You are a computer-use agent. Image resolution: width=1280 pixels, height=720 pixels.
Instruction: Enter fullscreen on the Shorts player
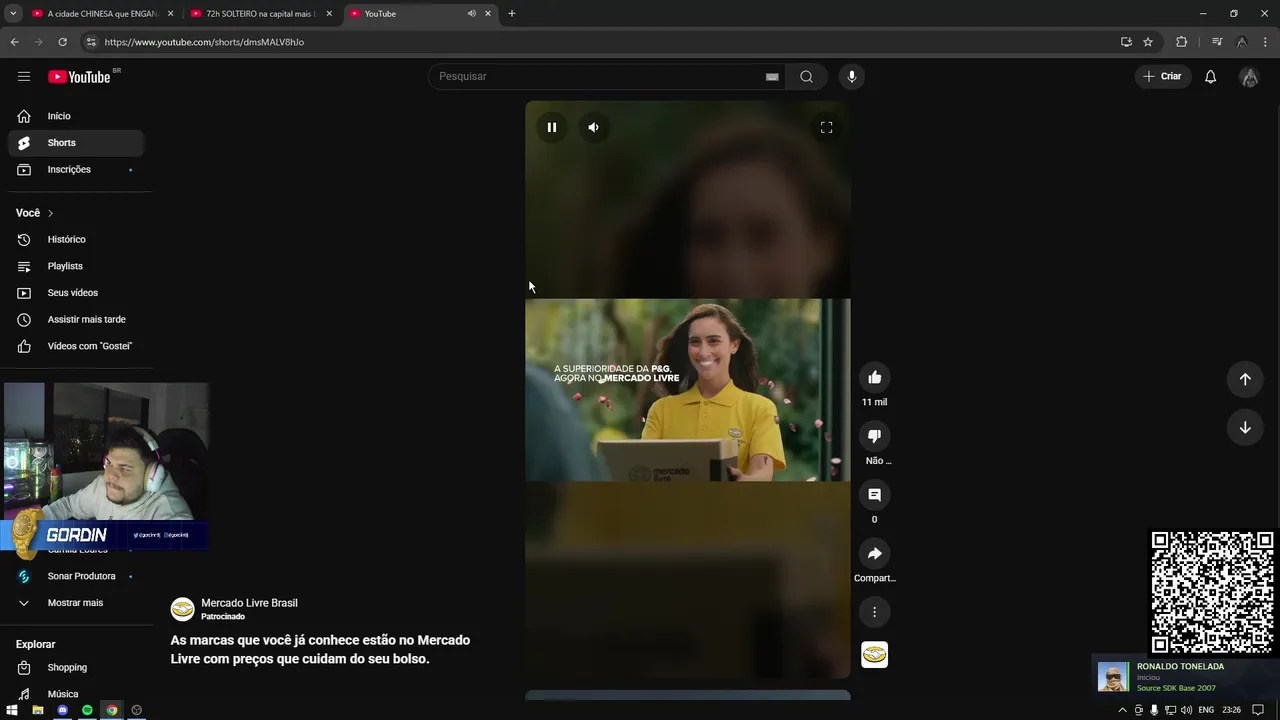point(826,127)
